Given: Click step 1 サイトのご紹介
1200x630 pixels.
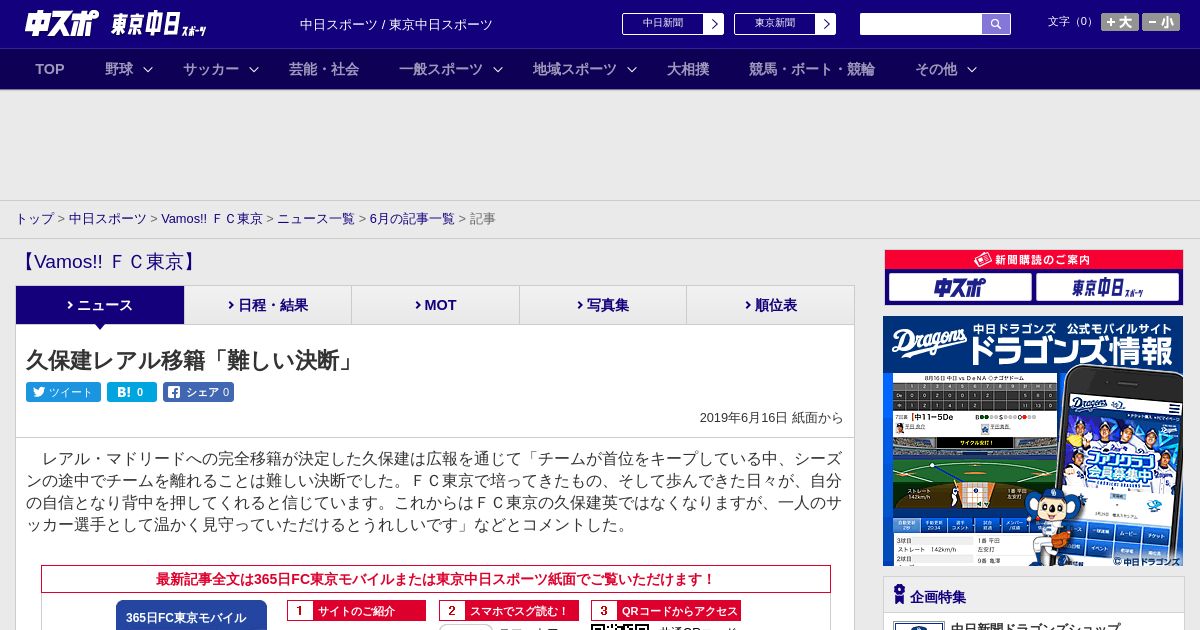Looking at the screenshot, I should [357, 611].
